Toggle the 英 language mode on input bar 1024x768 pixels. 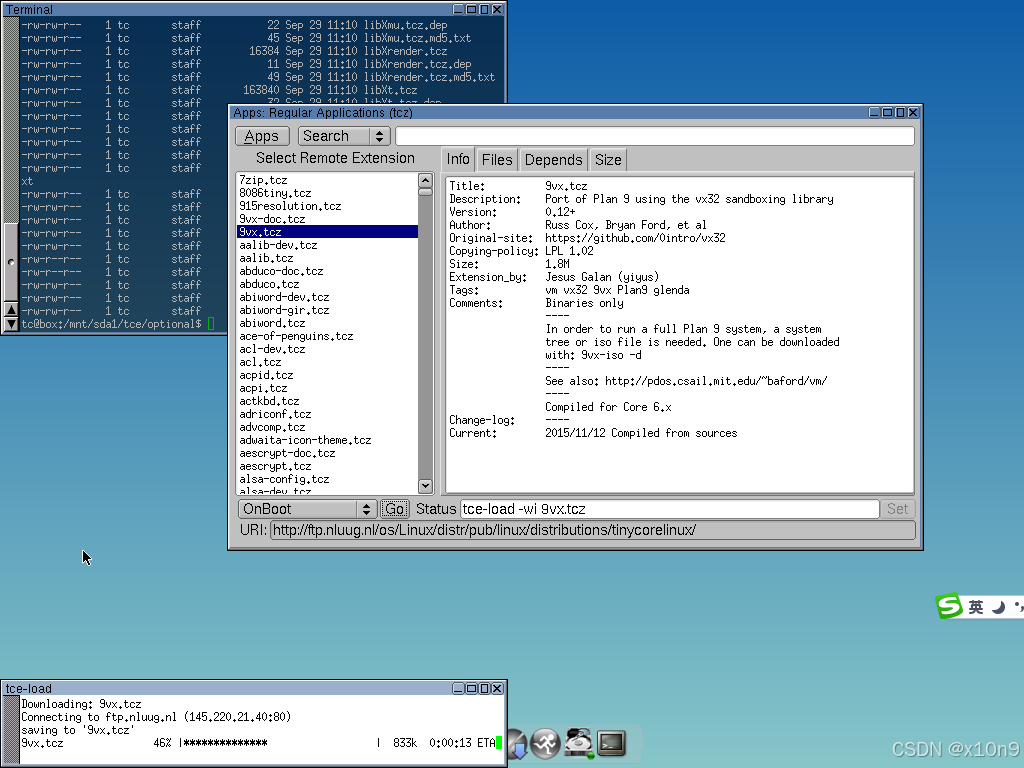[976, 607]
